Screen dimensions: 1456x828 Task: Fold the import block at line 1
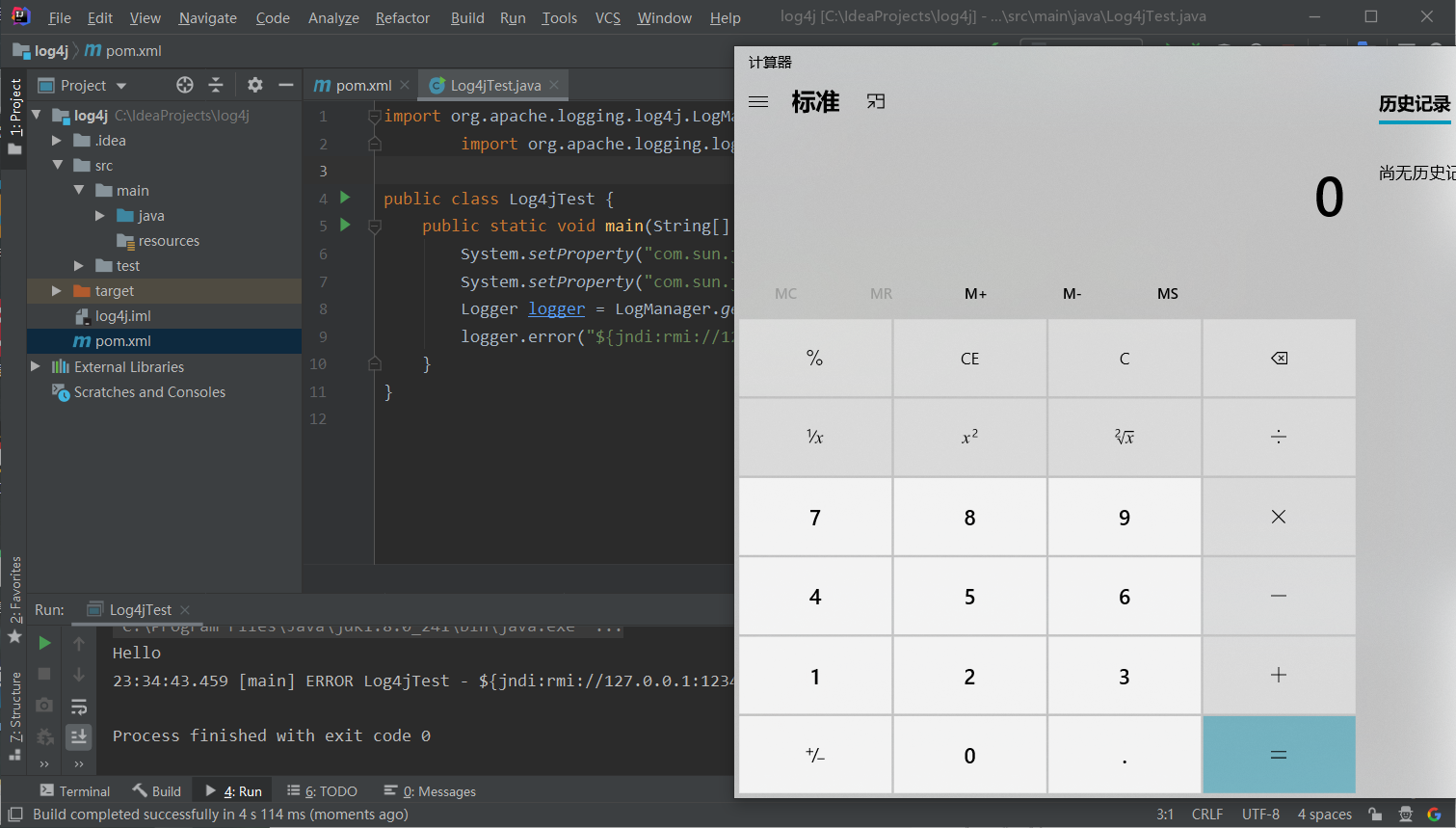pos(375,116)
